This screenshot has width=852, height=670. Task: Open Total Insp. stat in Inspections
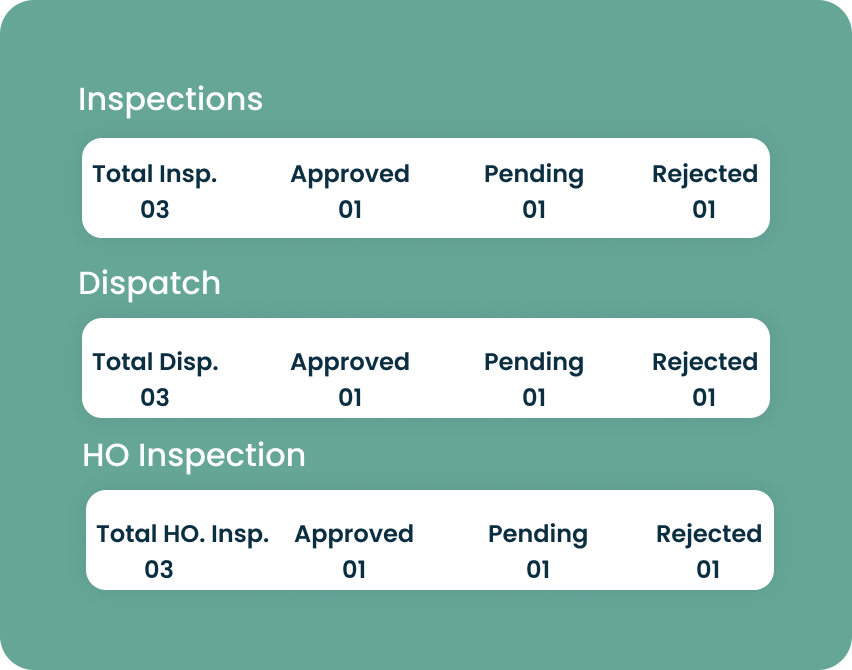tap(155, 174)
